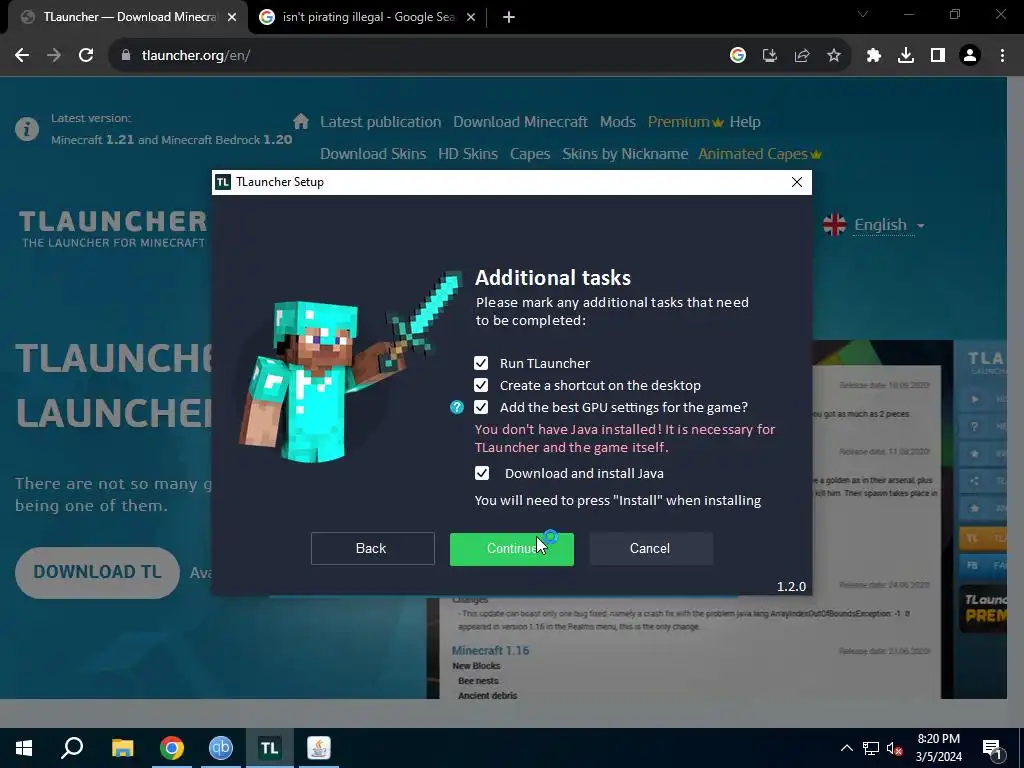Open Download Minecraft menu item

click(x=520, y=122)
